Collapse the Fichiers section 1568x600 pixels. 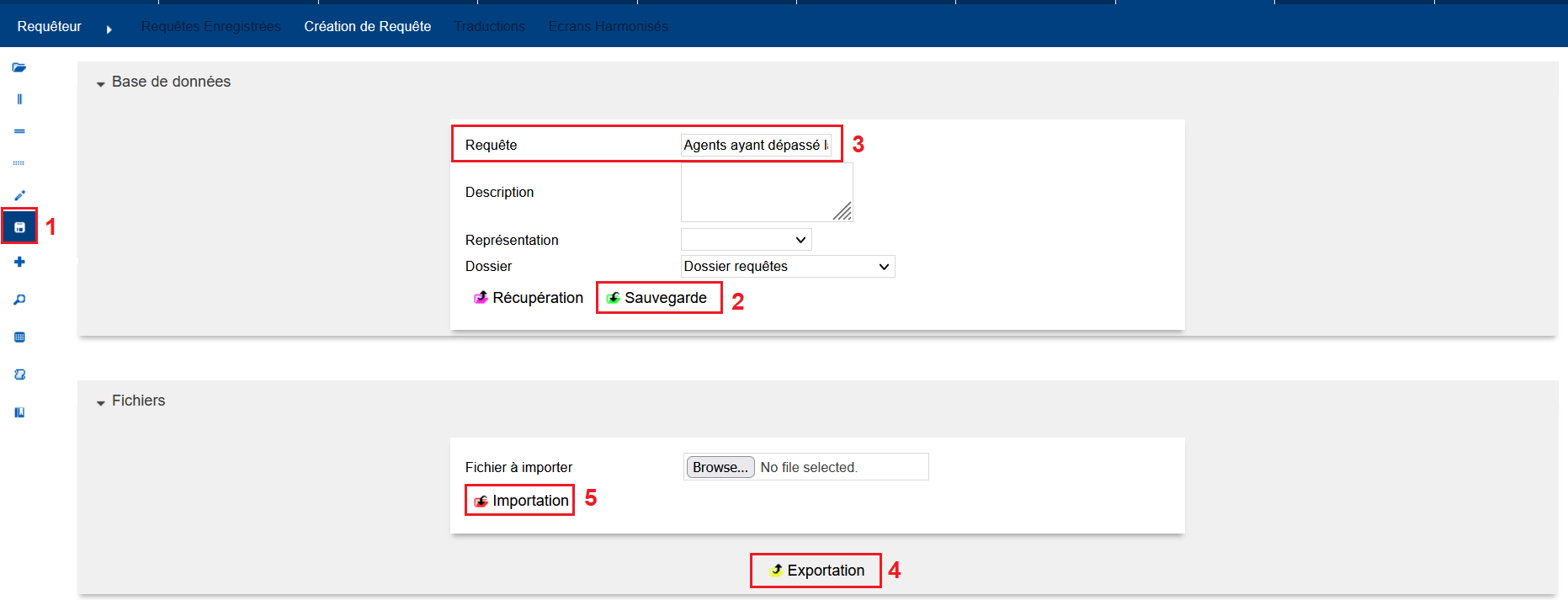pyautogui.click(x=101, y=402)
